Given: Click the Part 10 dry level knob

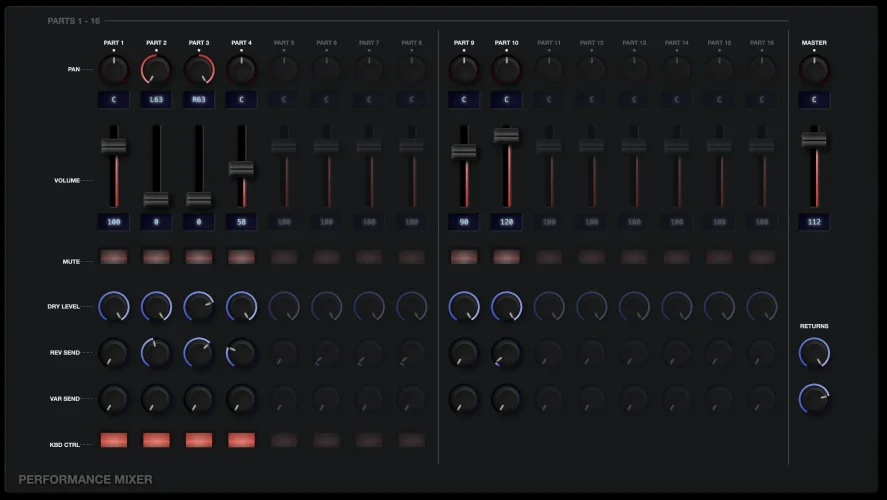Looking at the screenshot, I should 506,306.
